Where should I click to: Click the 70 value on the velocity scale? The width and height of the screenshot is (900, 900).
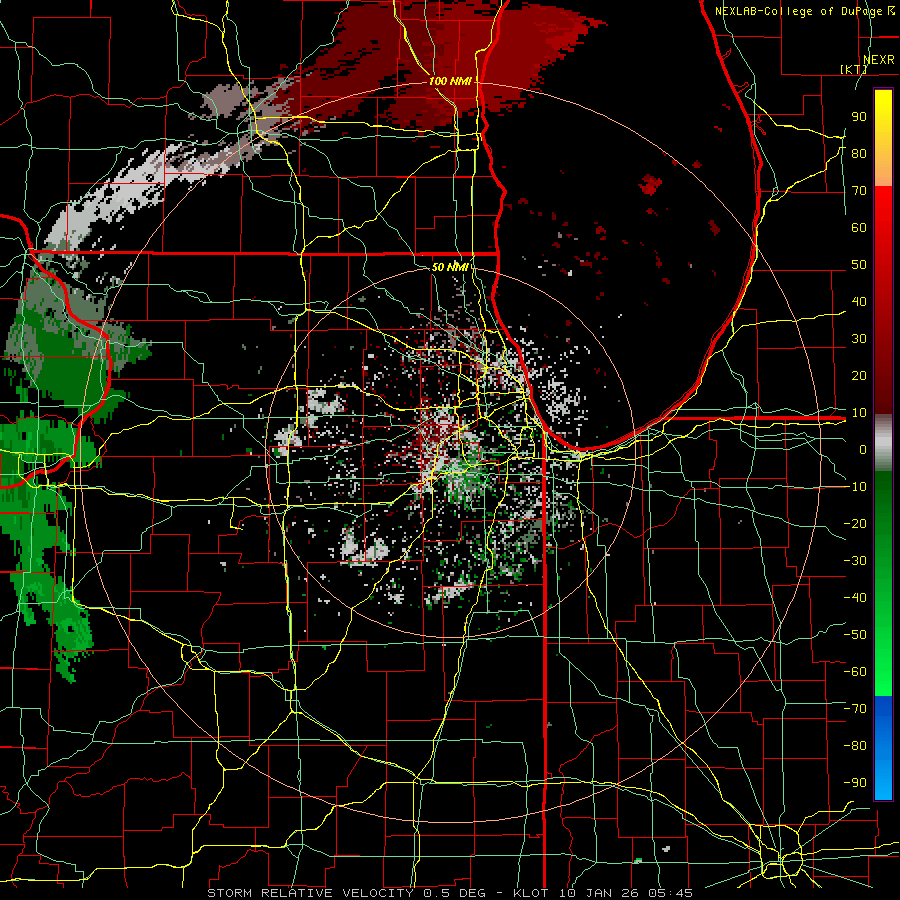click(859, 191)
